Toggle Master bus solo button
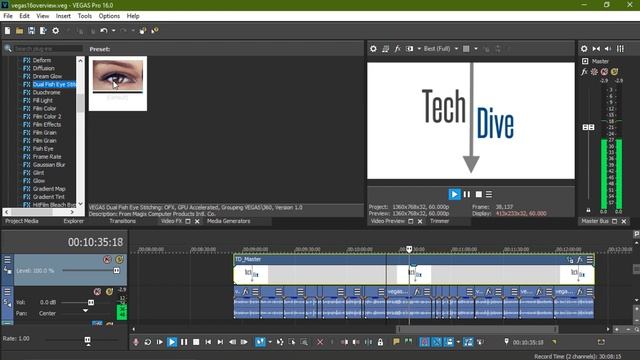Screen dimensions: 640x360 click(615, 72)
